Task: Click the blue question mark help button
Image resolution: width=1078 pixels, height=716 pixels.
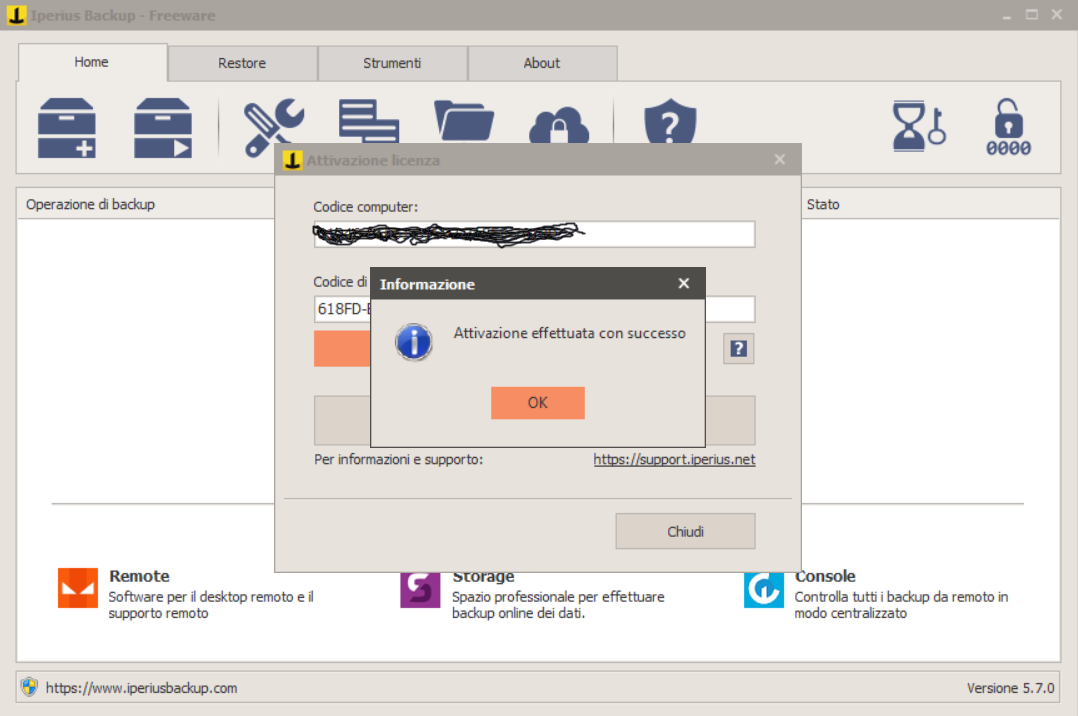Action: [x=738, y=349]
